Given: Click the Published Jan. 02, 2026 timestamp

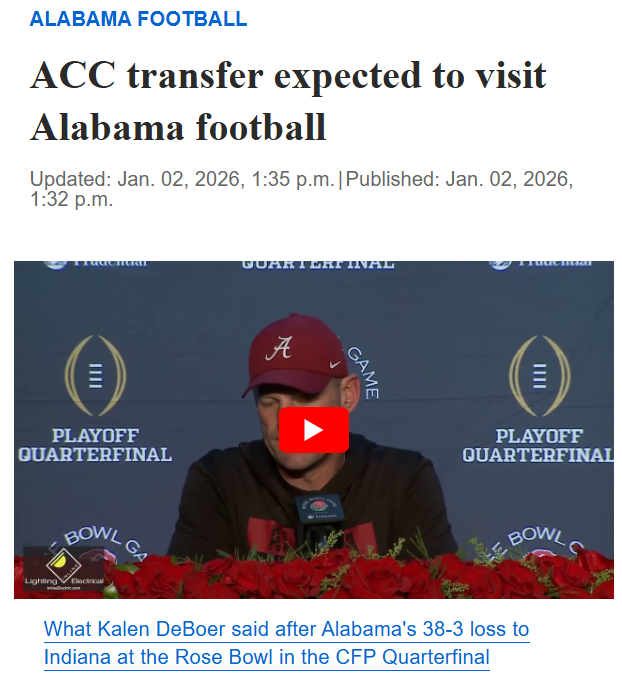Looking at the screenshot, I should 458,180.
